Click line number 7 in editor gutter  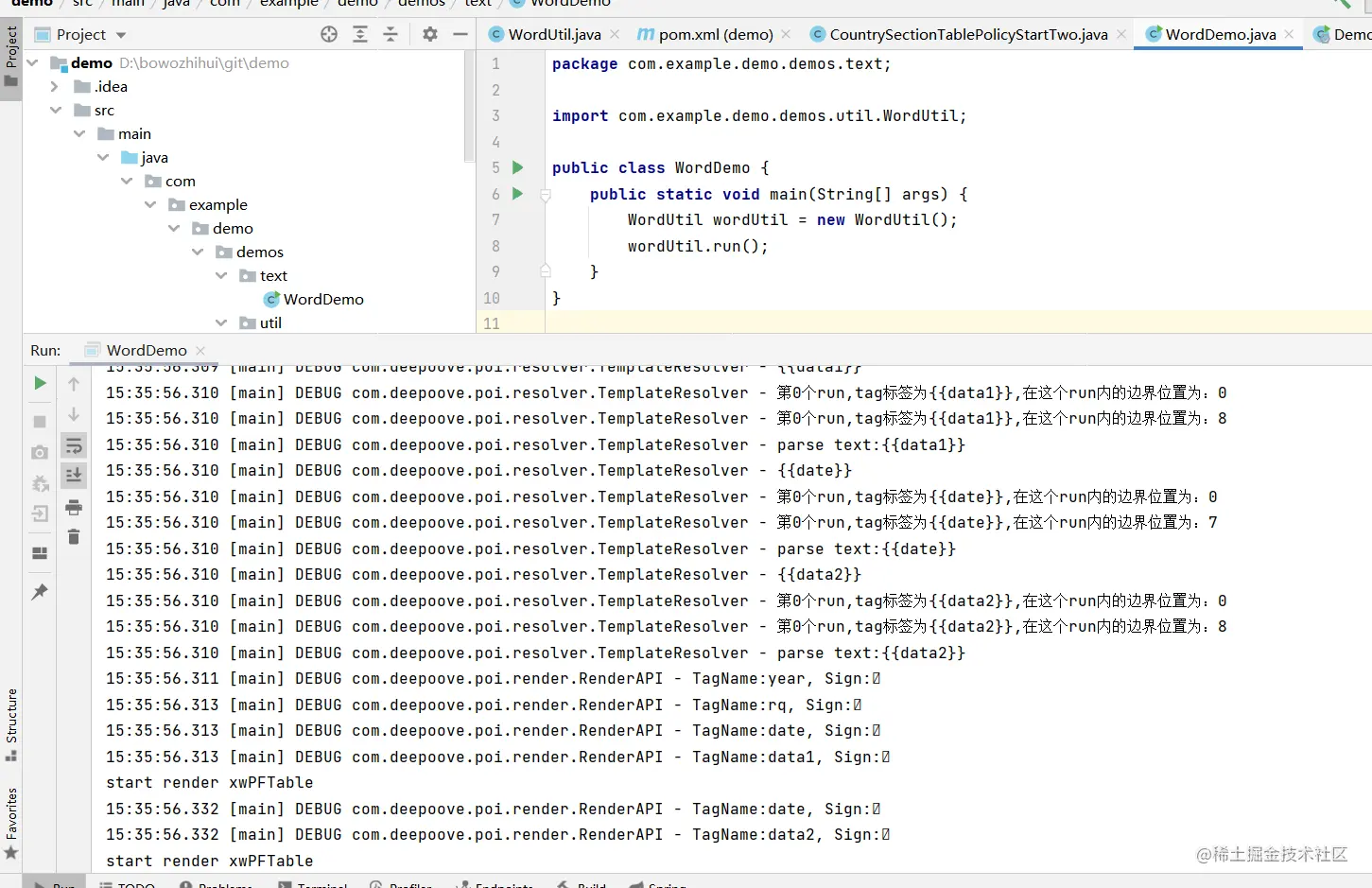pyautogui.click(x=495, y=219)
